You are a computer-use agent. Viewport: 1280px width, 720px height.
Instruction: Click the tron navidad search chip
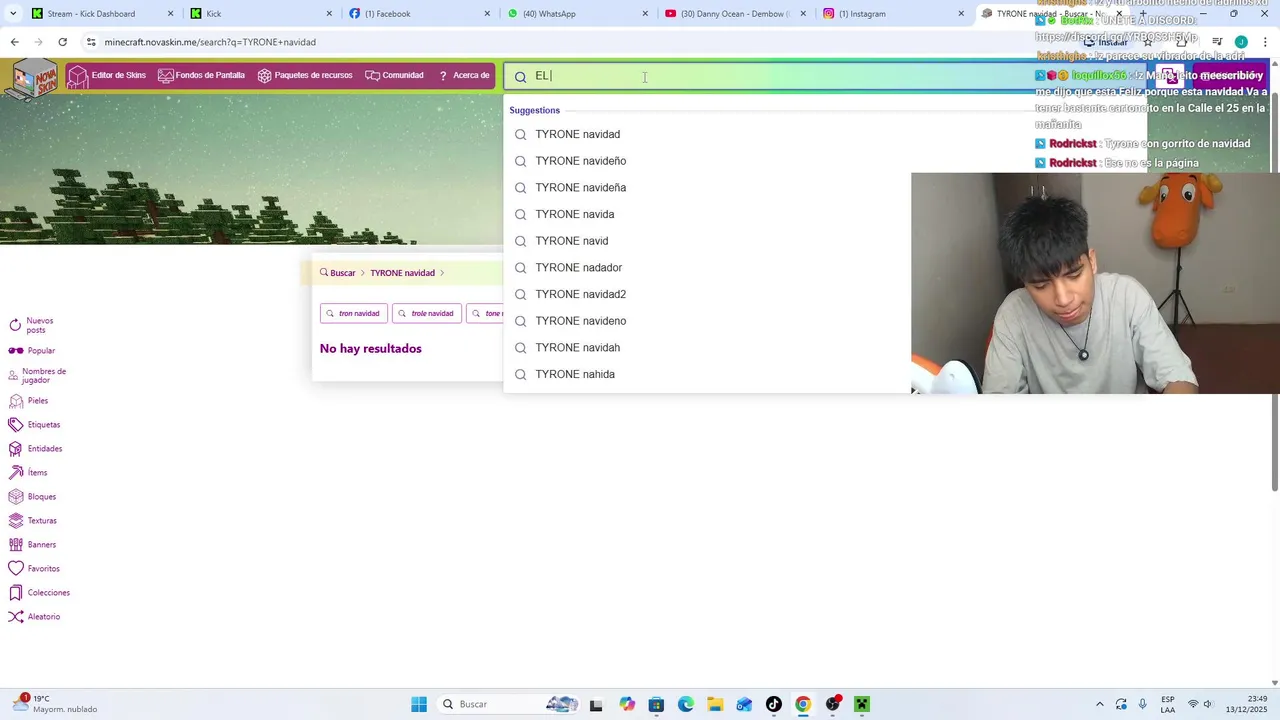tap(354, 313)
